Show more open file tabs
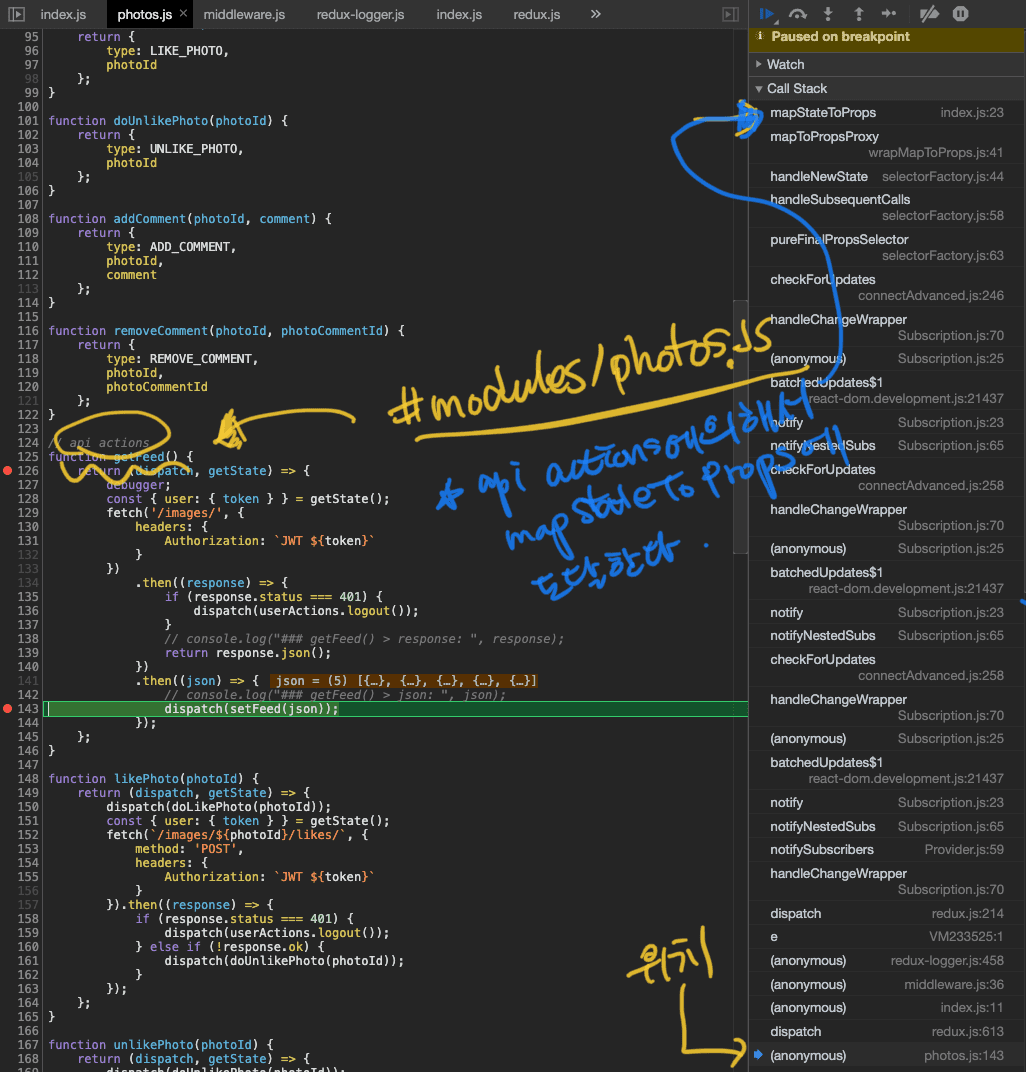The width and height of the screenshot is (1026, 1072). pos(596,15)
